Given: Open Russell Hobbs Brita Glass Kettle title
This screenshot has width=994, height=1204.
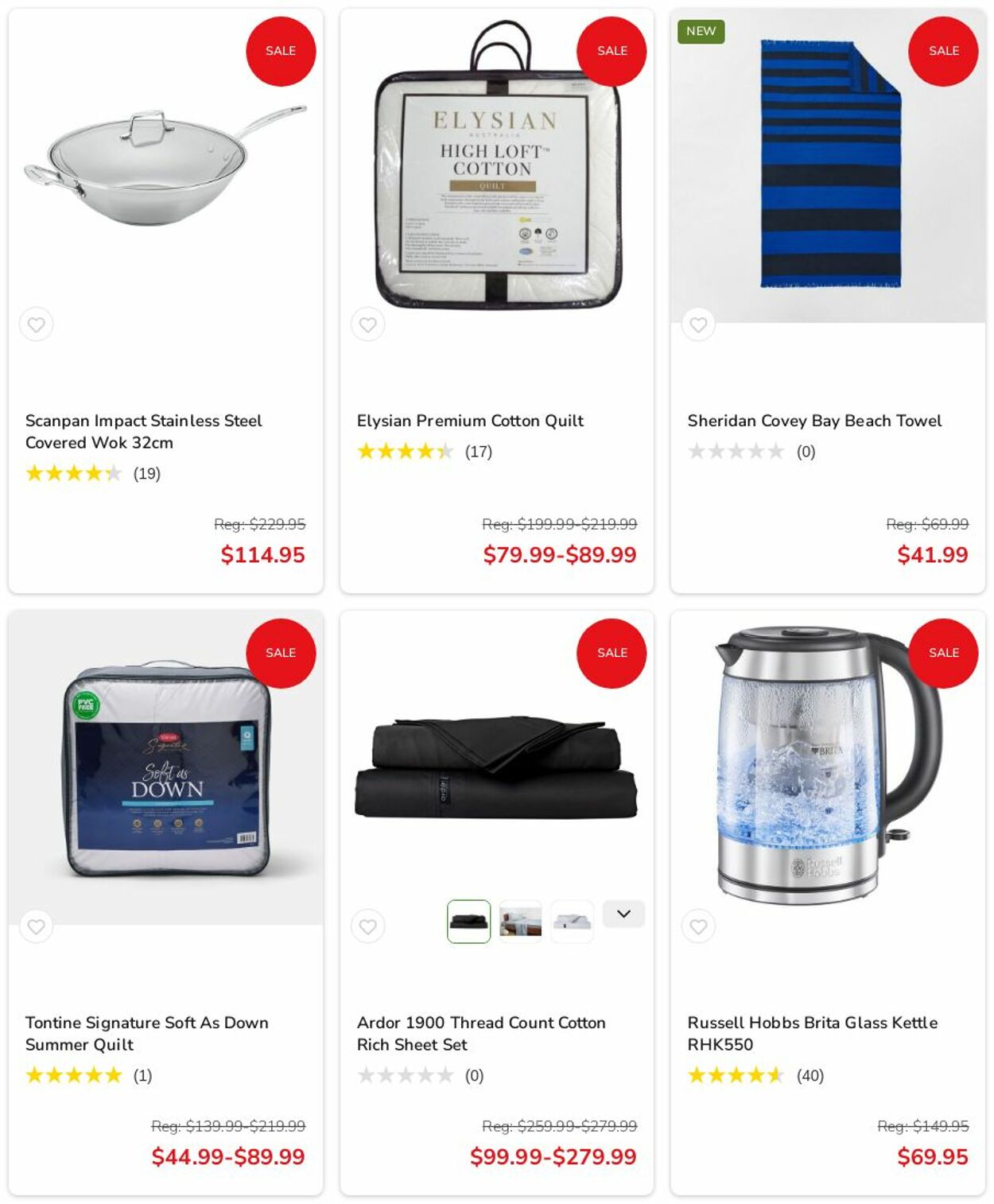Looking at the screenshot, I should click(812, 1034).
